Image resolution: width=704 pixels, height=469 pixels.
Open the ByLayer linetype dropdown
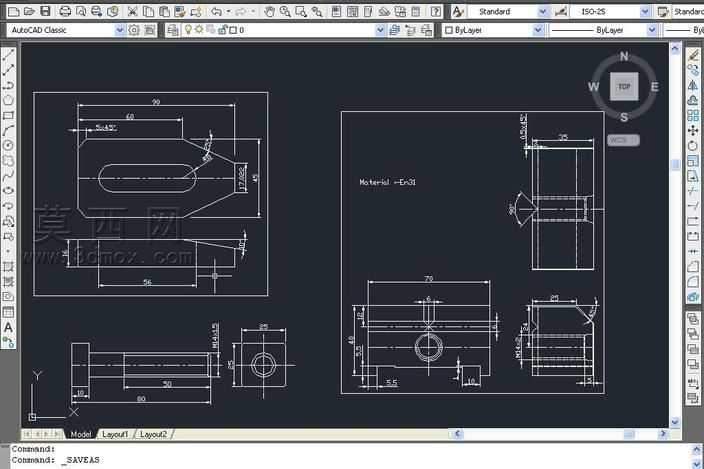(x=651, y=30)
